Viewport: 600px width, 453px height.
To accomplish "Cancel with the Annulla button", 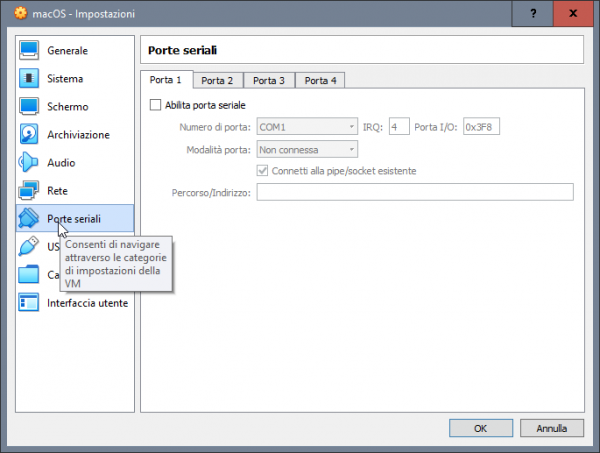I will [x=552, y=428].
